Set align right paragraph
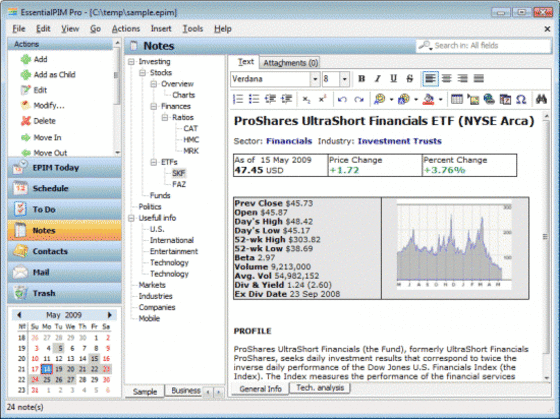 tap(462, 79)
